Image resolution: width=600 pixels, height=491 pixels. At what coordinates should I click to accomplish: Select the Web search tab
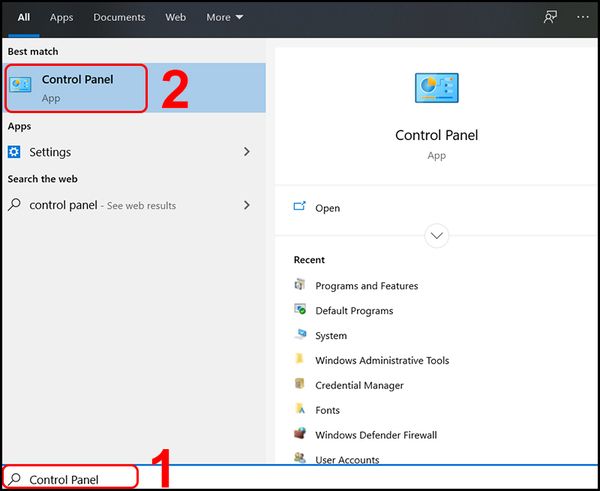[175, 17]
